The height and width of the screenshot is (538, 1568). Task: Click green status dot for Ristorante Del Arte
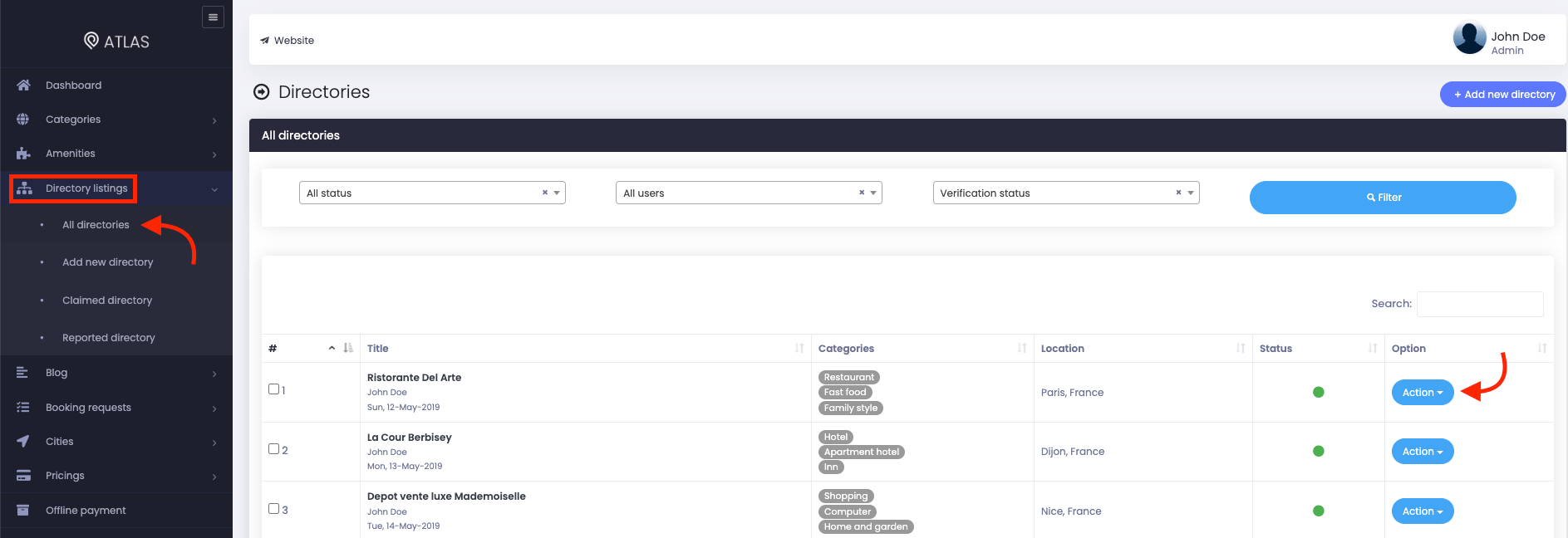1318,392
